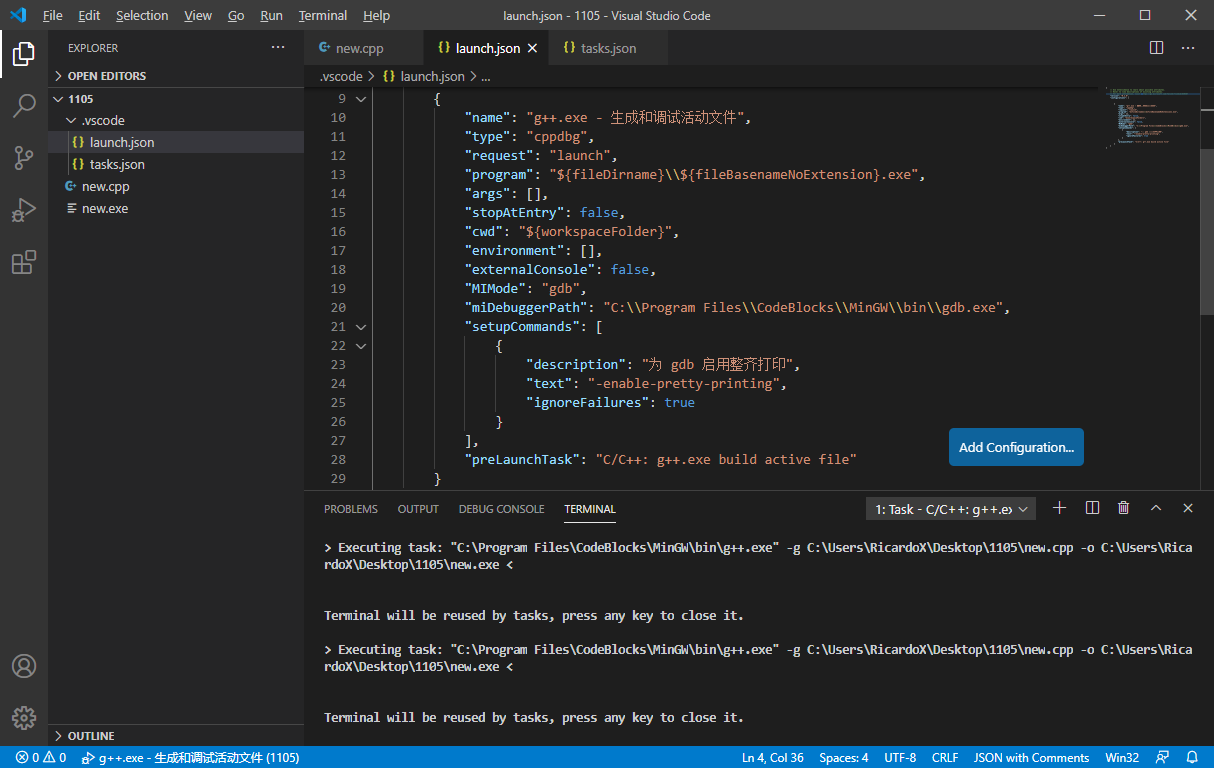The image size is (1214, 768).
Task: Open the Run and Debug view
Action: pos(24,210)
